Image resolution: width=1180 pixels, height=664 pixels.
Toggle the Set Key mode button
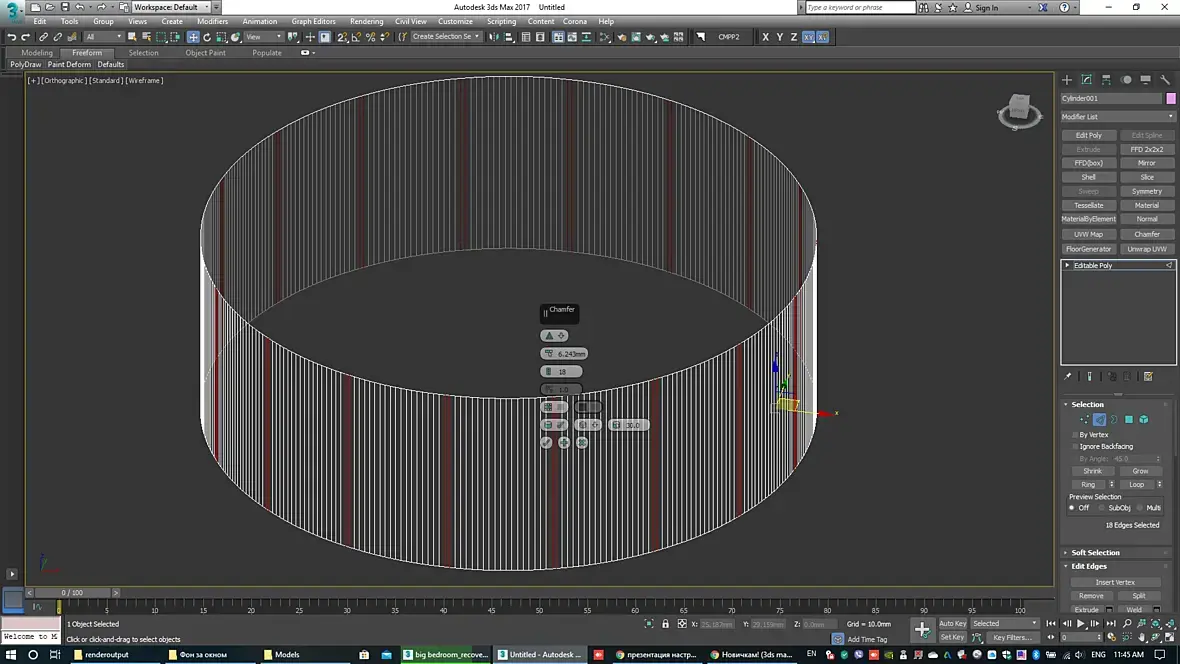pyautogui.click(x=952, y=637)
